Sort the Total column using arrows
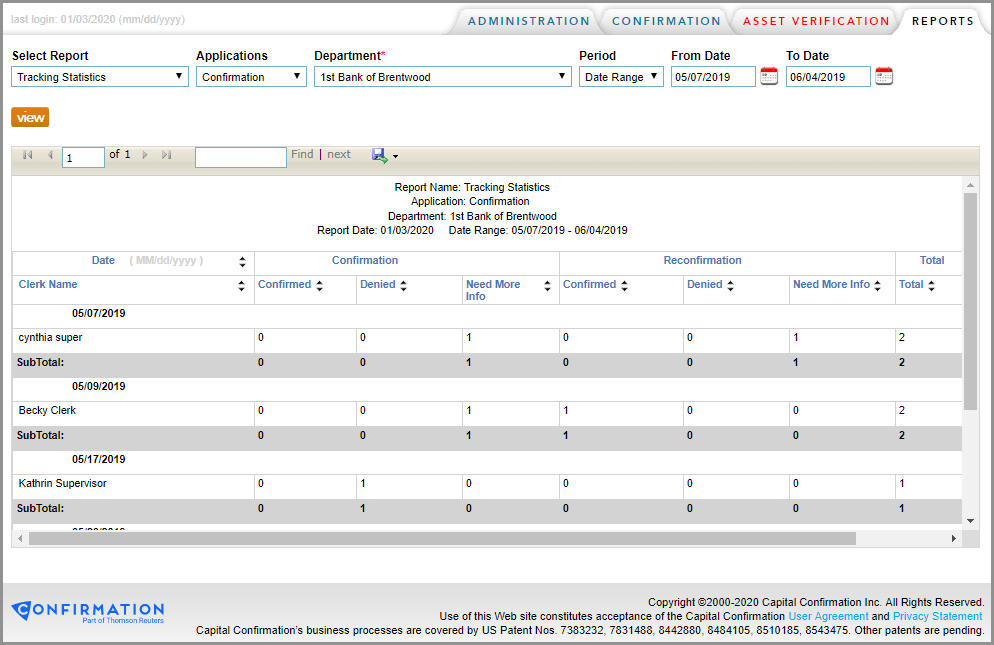This screenshot has height=645, width=994. click(931, 286)
